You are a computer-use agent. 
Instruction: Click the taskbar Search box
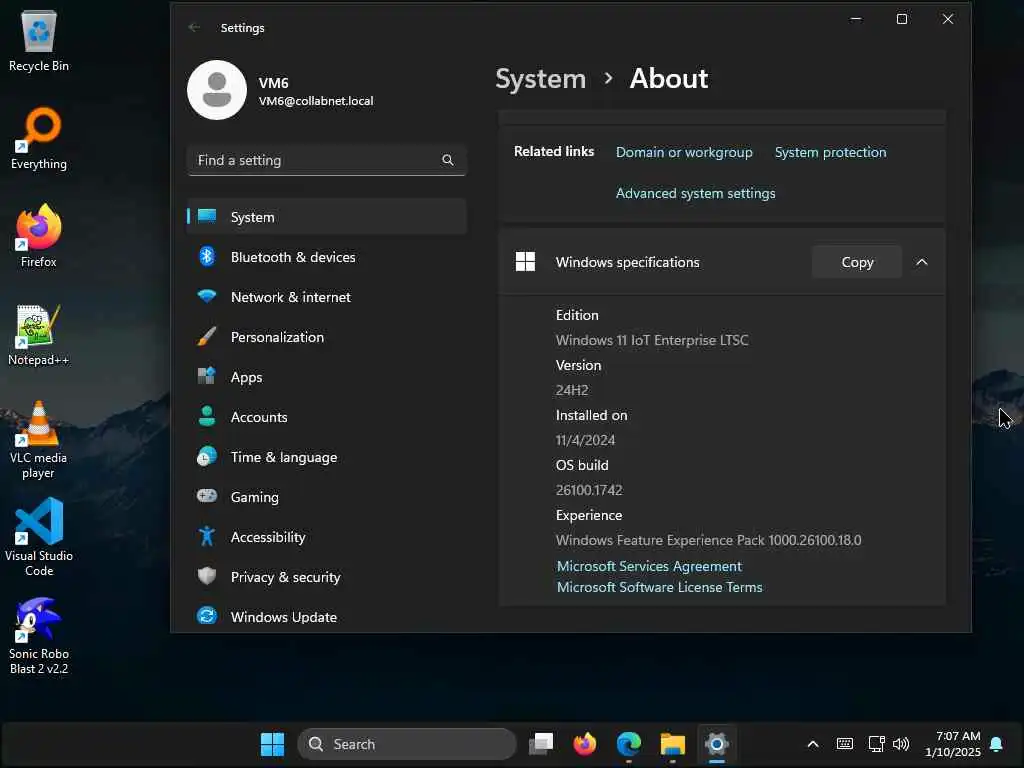point(407,744)
